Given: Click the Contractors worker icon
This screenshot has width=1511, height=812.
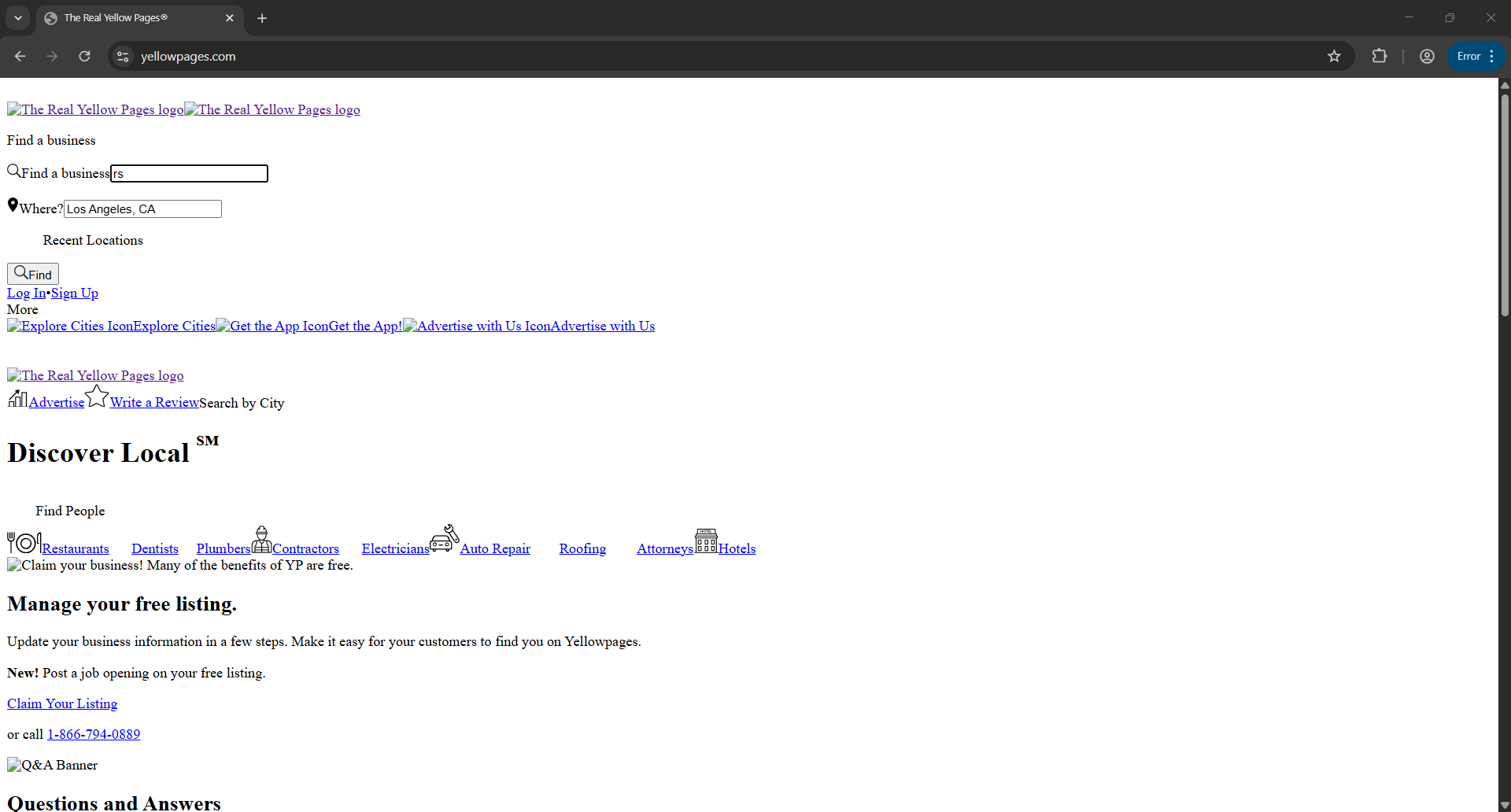Looking at the screenshot, I should point(261,539).
